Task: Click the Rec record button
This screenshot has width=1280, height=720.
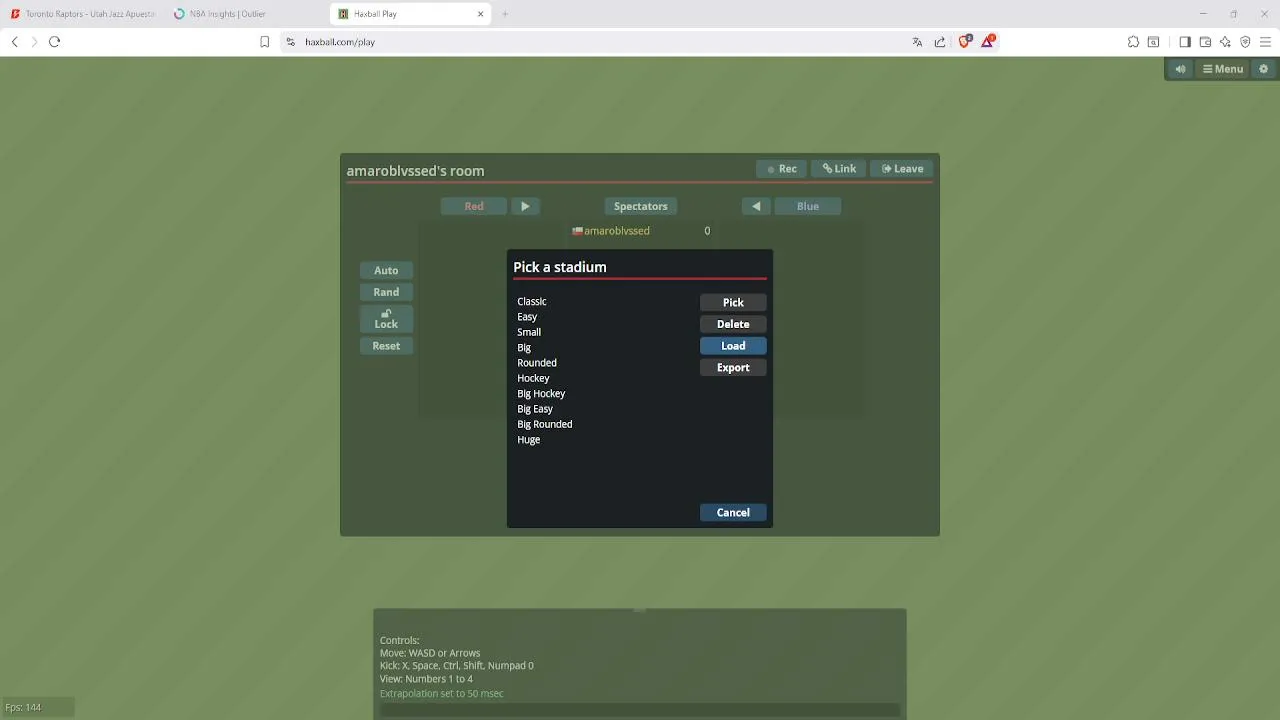Action: pos(782,169)
